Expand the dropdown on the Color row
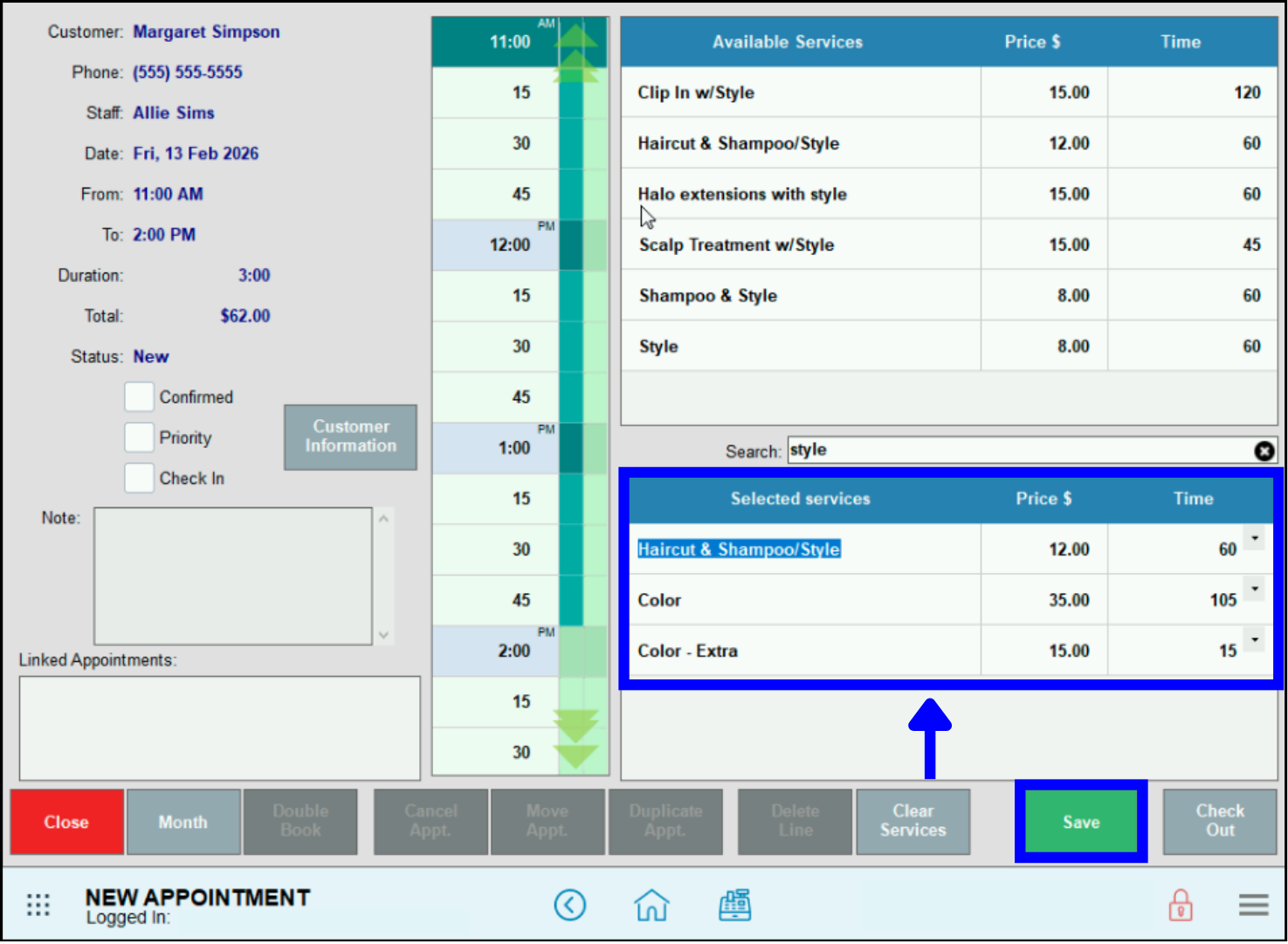This screenshot has width=1288, height=944. click(1254, 589)
